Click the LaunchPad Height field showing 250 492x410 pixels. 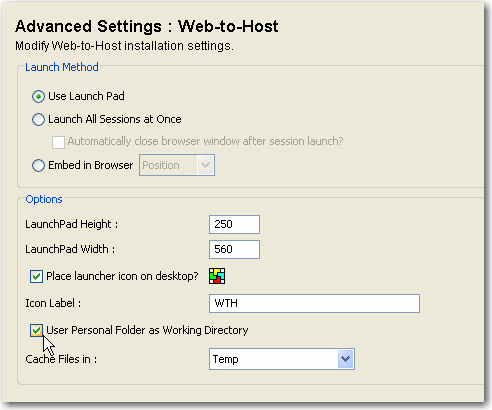[234, 224]
